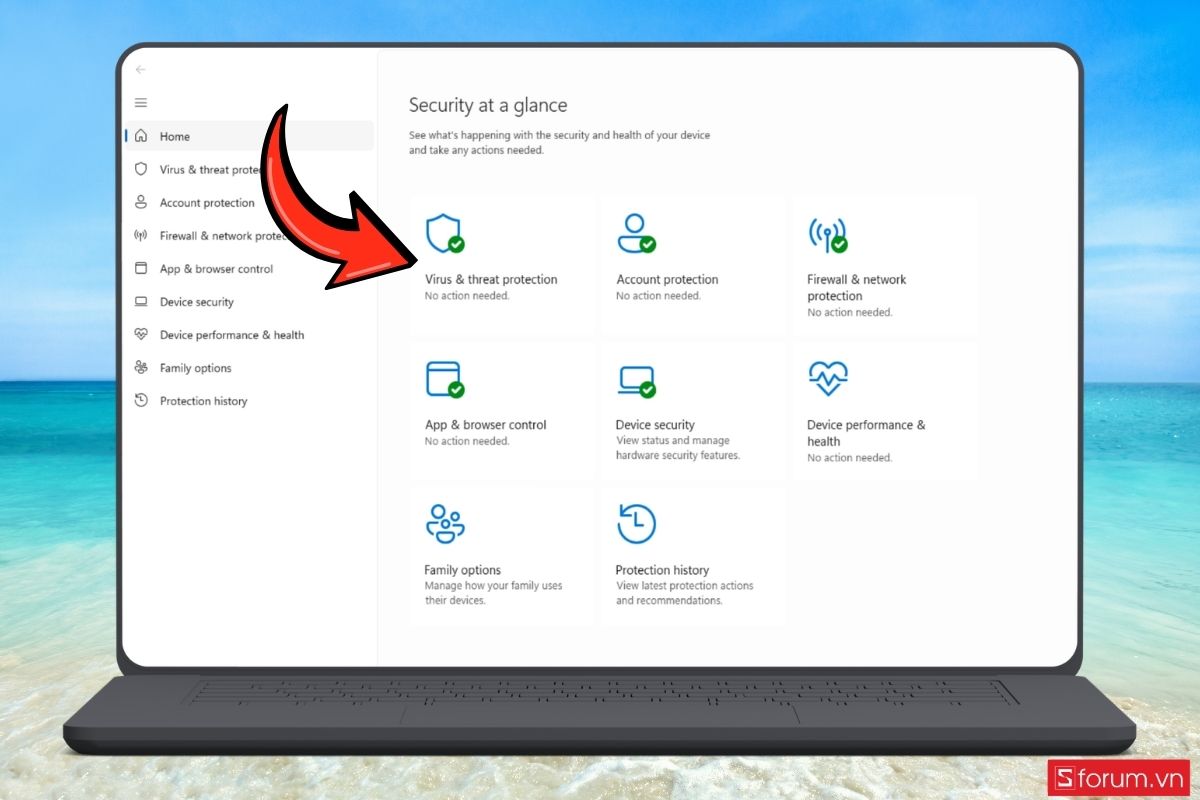The image size is (1200, 800).
Task: Click the large person icon on Account protection tile
Action: (x=636, y=233)
